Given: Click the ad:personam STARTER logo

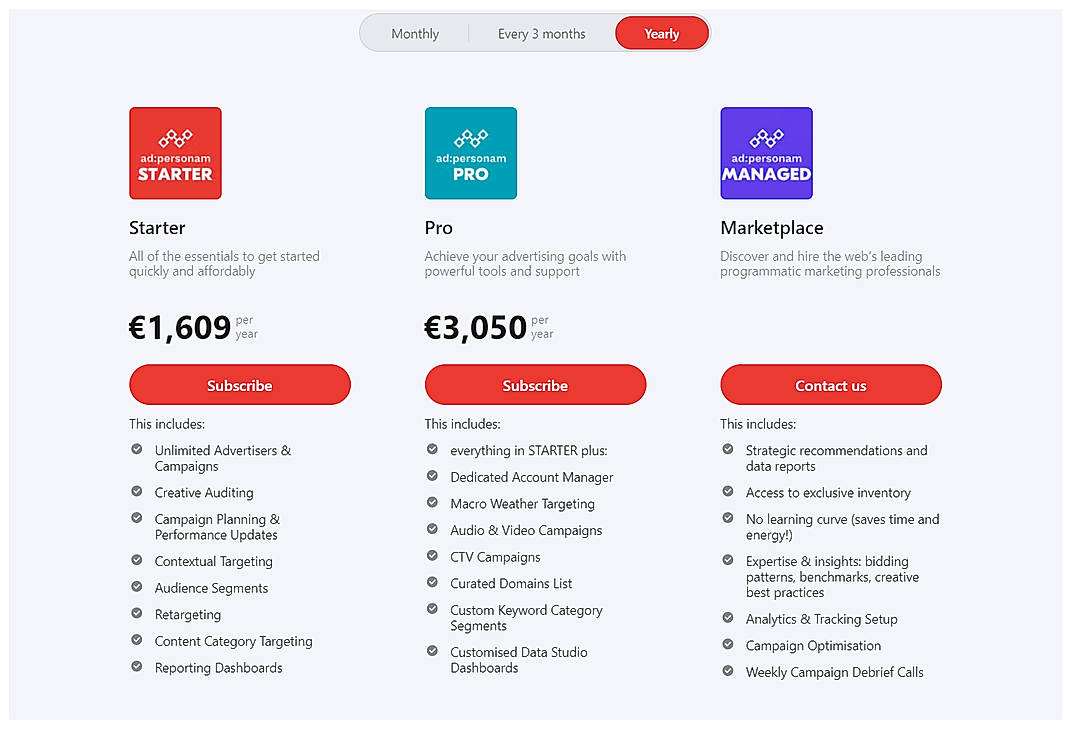Looking at the screenshot, I should (x=175, y=152).
